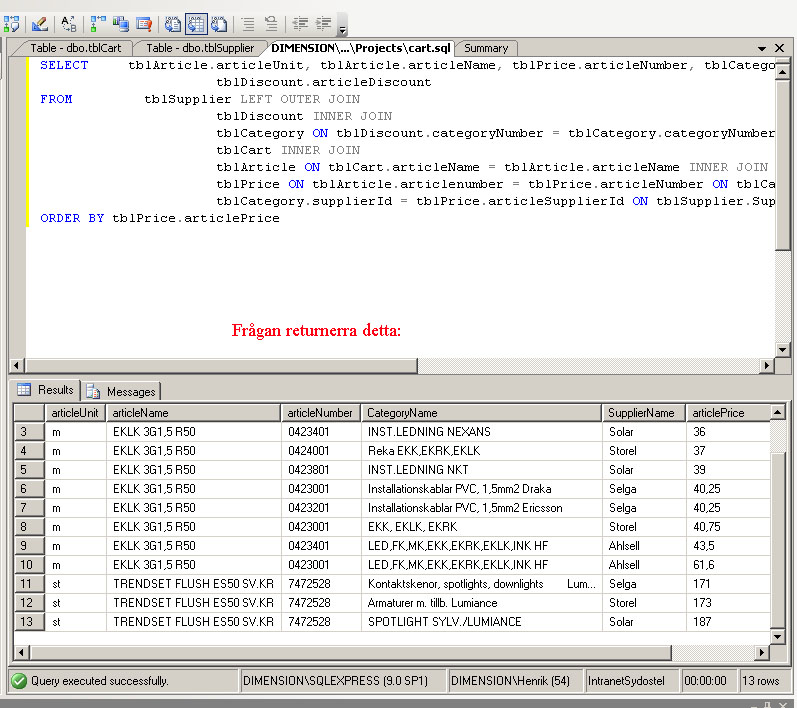797x708 pixels.
Task: Display the estimated execution plan
Action: pos(11,24)
